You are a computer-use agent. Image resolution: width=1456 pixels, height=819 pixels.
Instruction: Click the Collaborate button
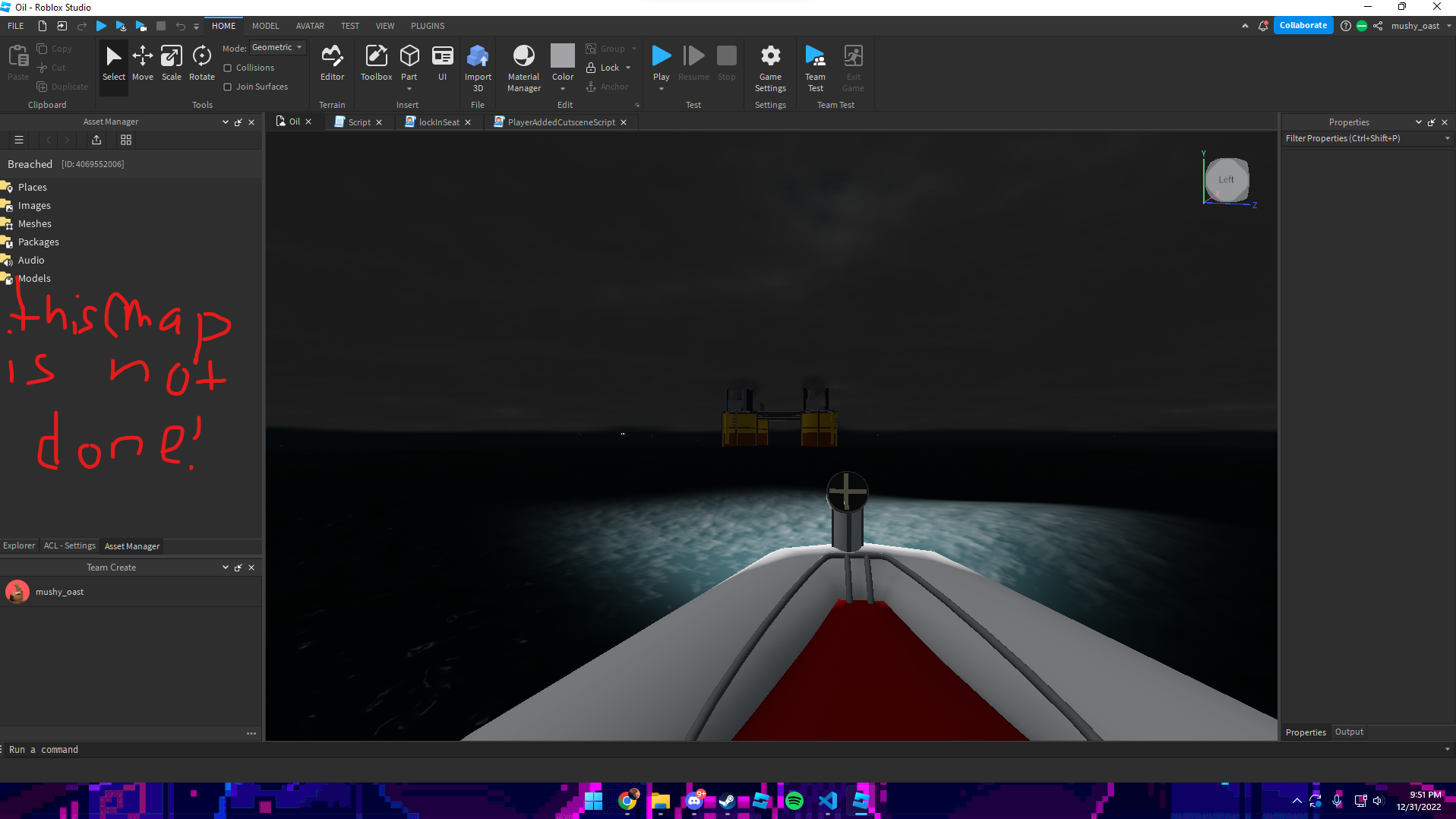1303,26
